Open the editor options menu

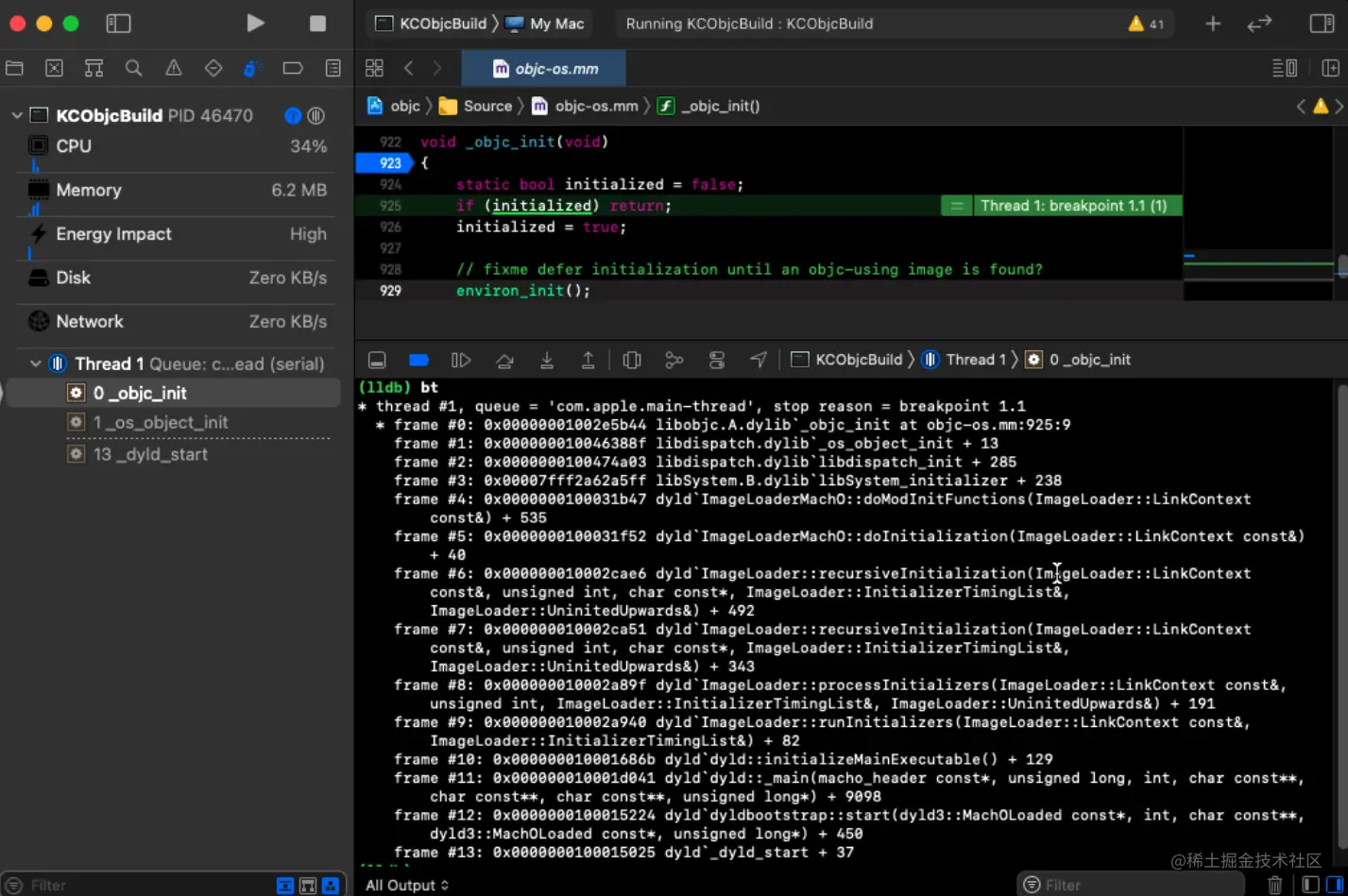coord(1285,68)
